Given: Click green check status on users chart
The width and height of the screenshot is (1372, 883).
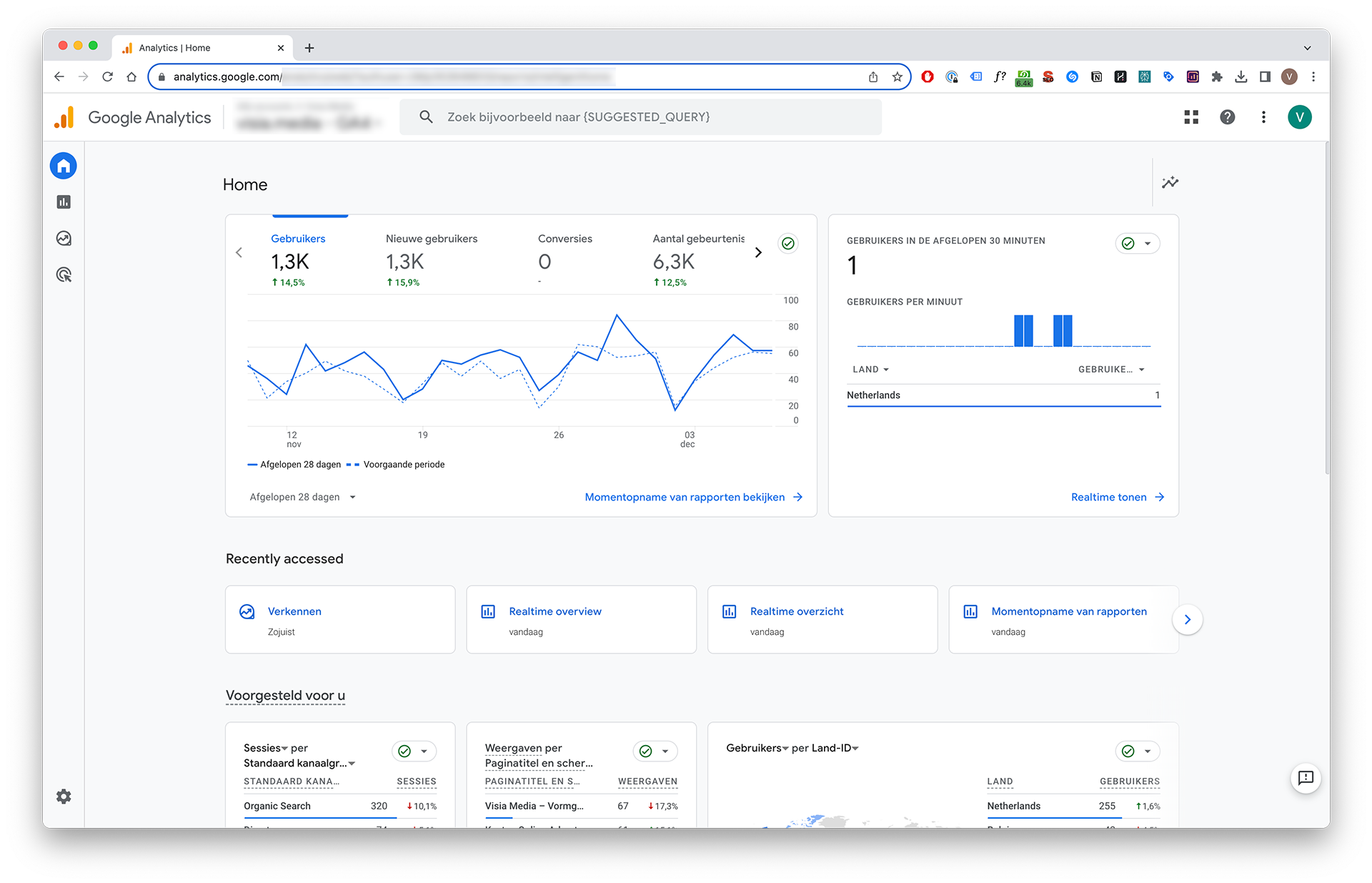Looking at the screenshot, I should 788,244.
